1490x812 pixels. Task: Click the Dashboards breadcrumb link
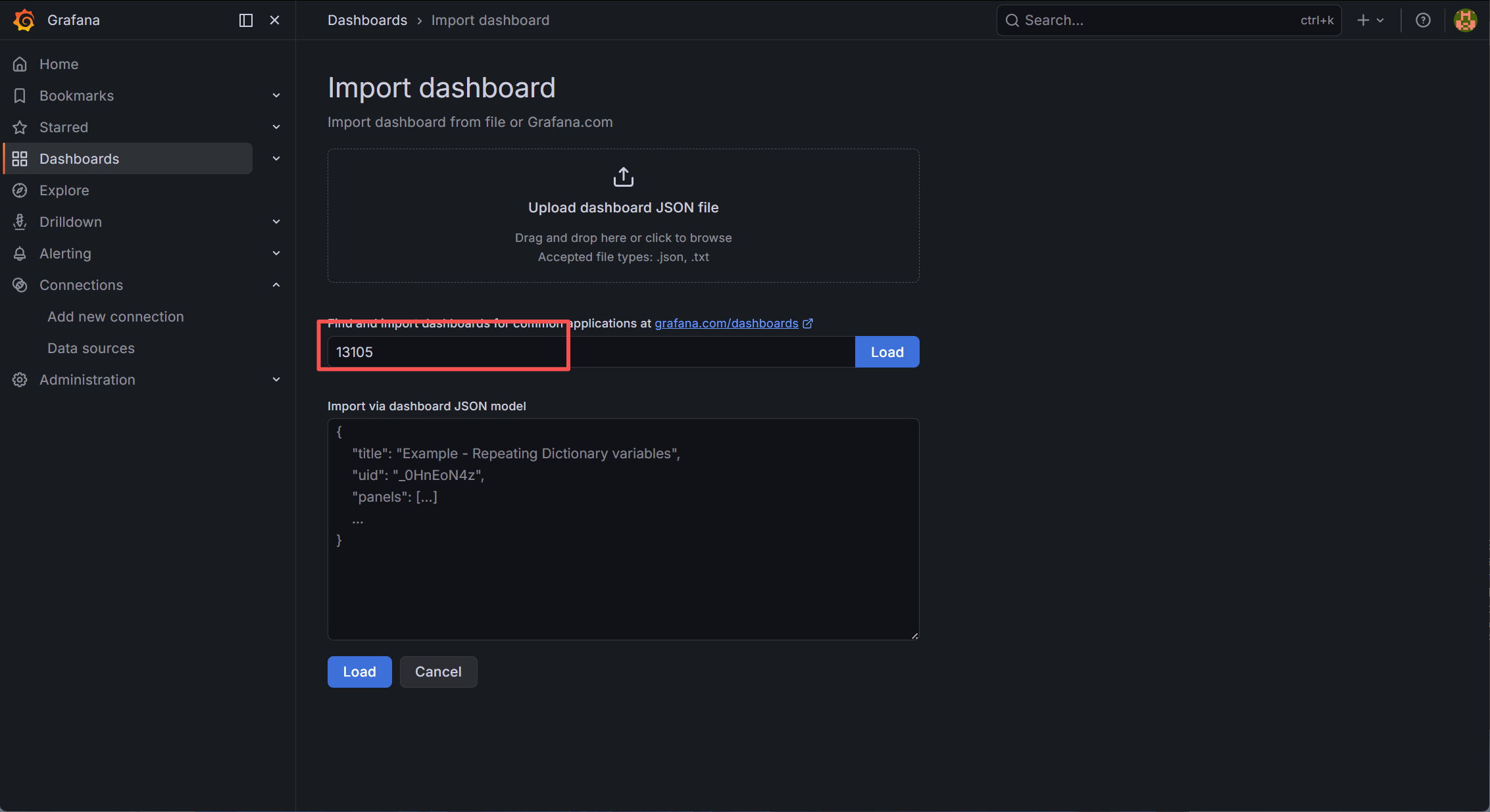coord(367,20)
